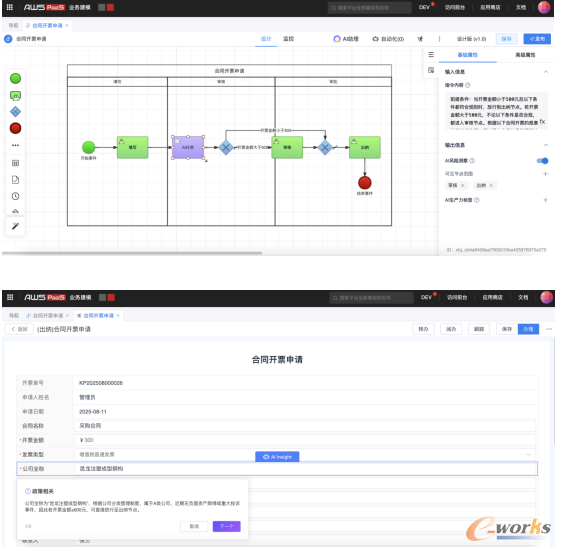
Task: Click the clock icon in the palette
Action: tap(15, 196)
